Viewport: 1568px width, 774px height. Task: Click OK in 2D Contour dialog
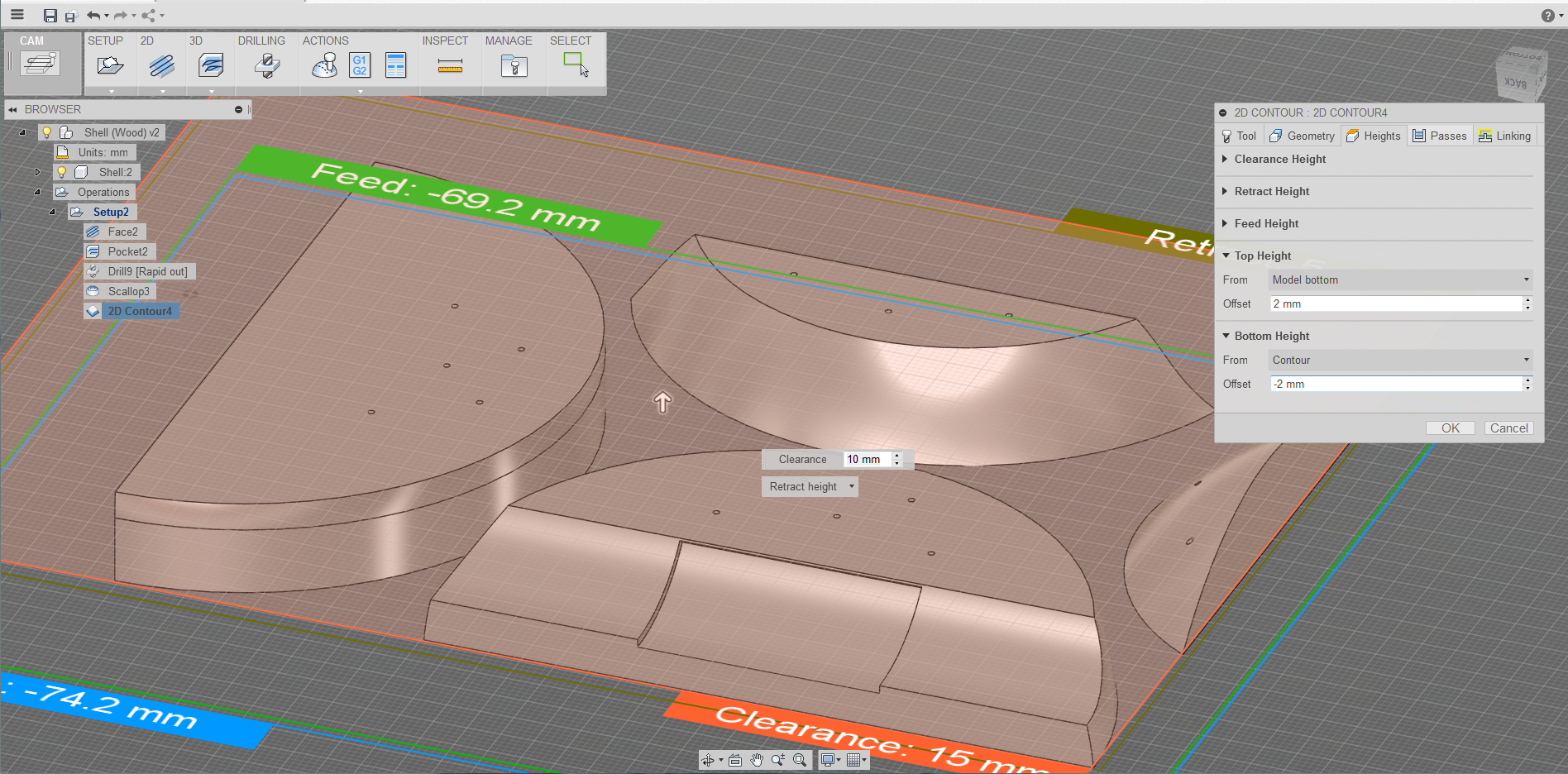[x=1451, y=428]
